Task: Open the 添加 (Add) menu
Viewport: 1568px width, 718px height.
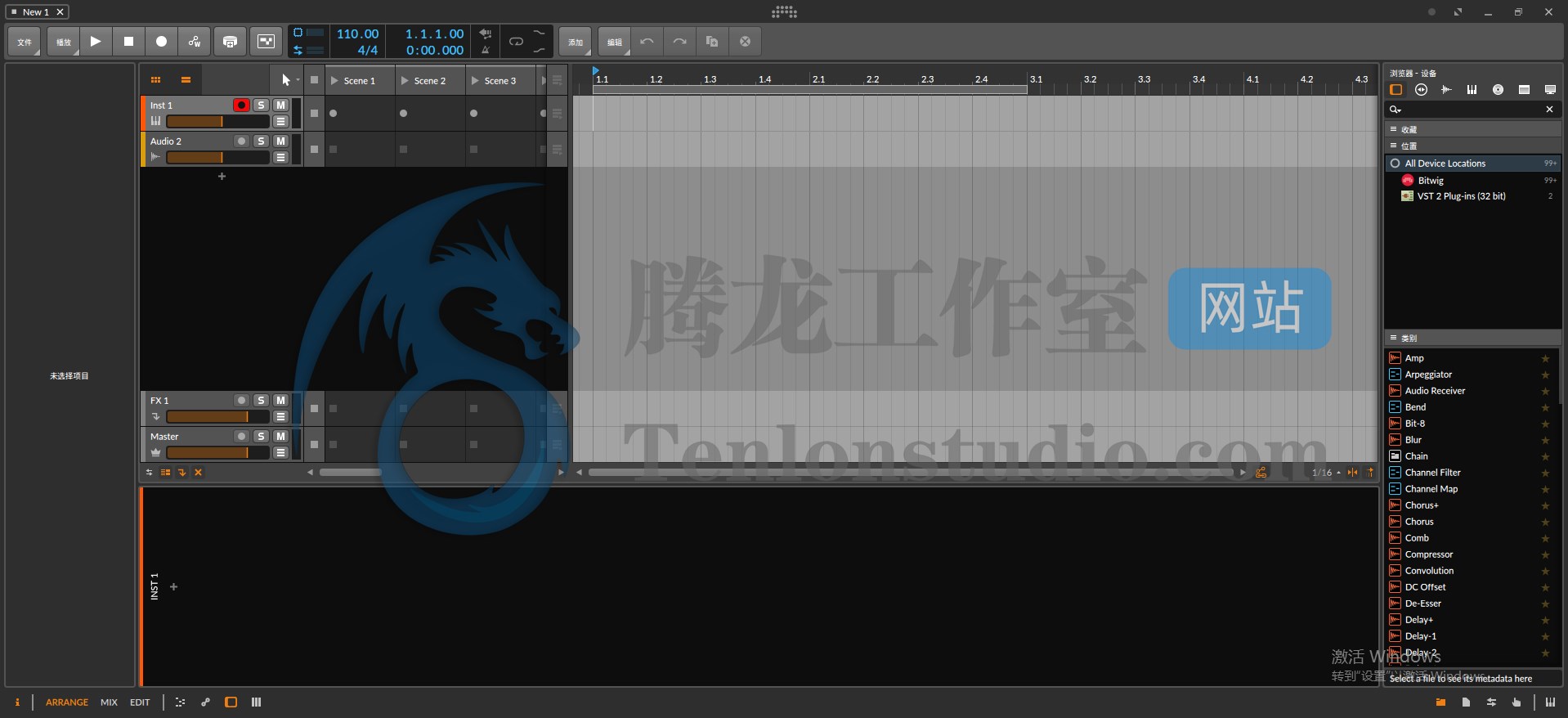Action: coord(576,42)
